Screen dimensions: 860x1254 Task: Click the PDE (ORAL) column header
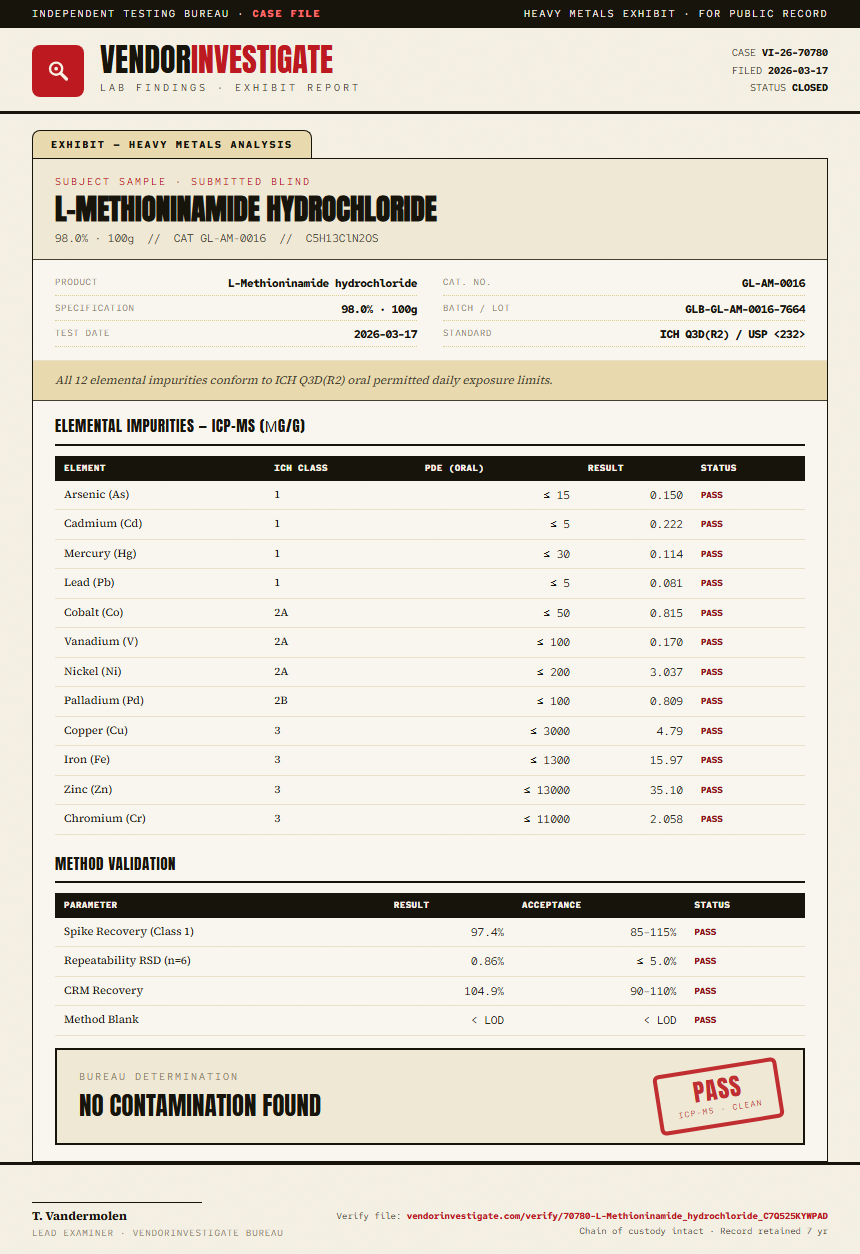point(454,468)
